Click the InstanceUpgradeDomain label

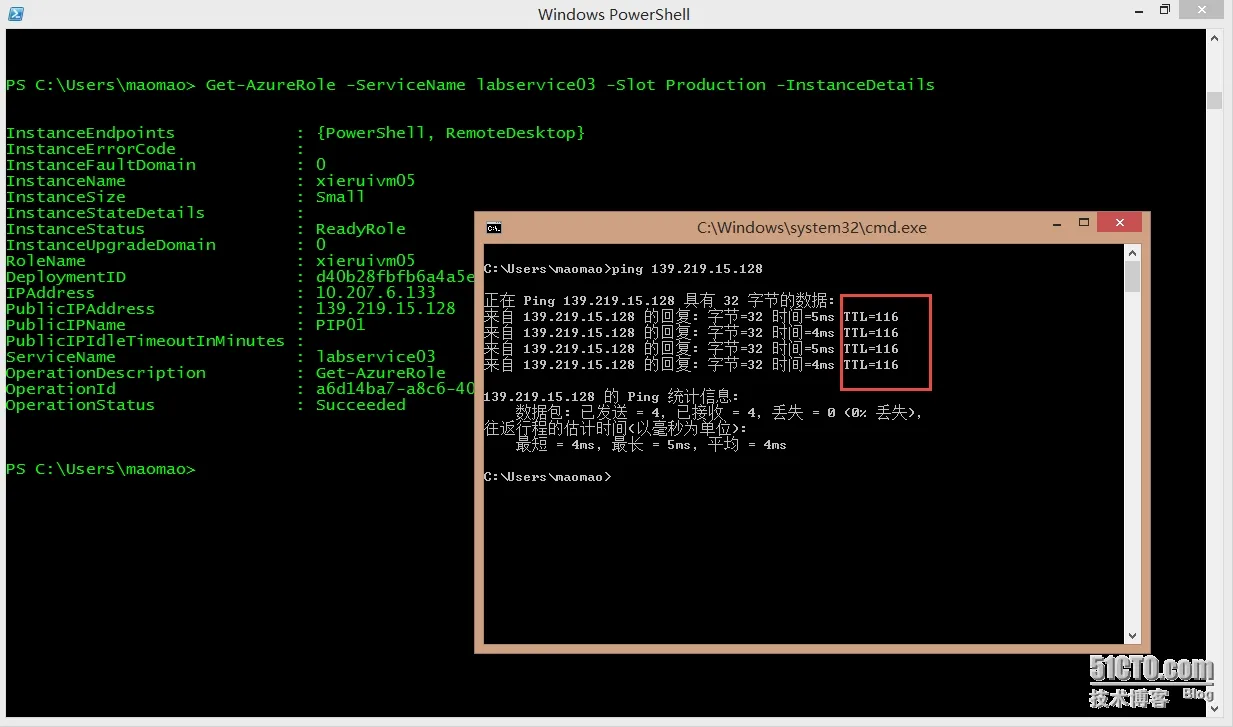point(110,245)
